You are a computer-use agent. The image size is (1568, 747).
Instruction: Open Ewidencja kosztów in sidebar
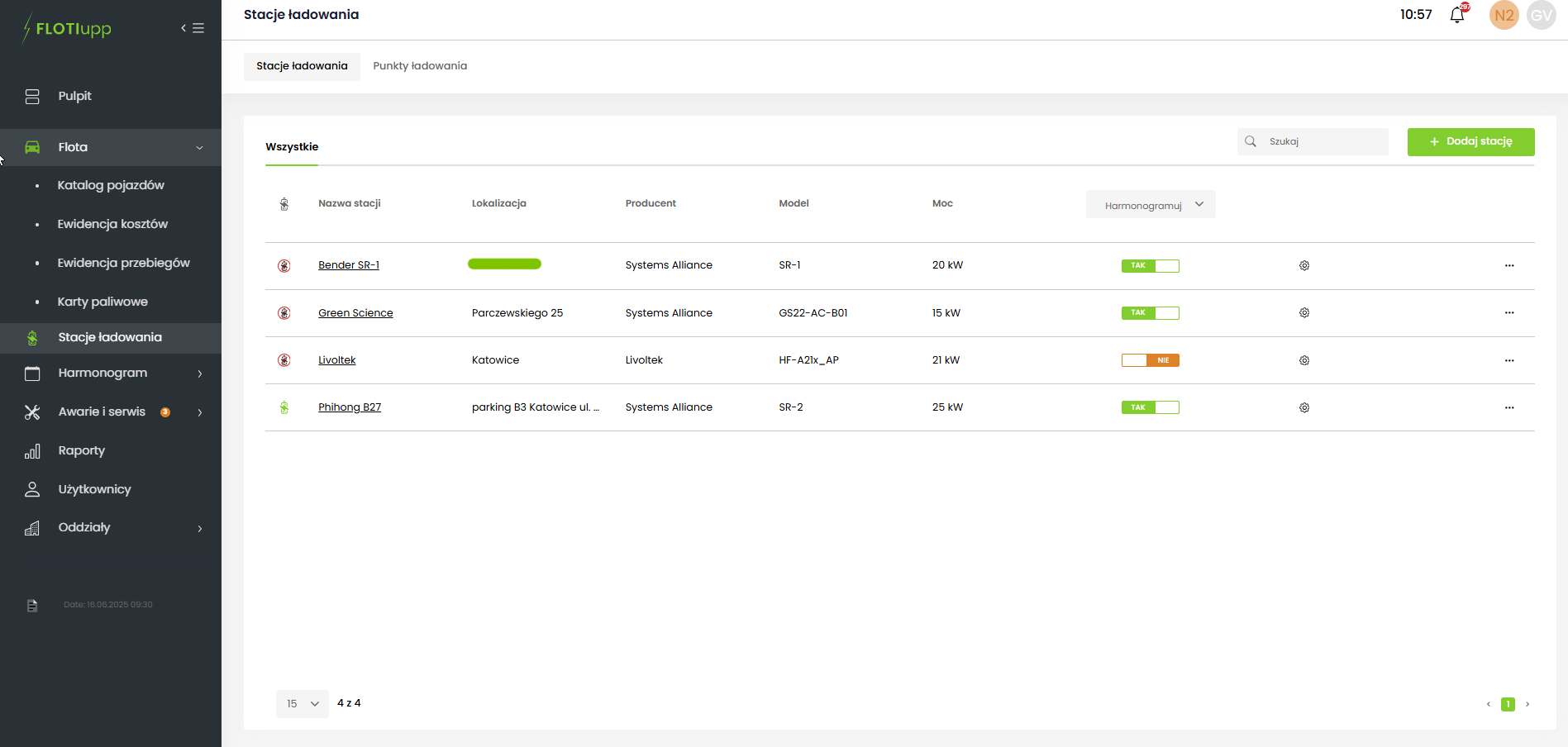tap(112, 224)
